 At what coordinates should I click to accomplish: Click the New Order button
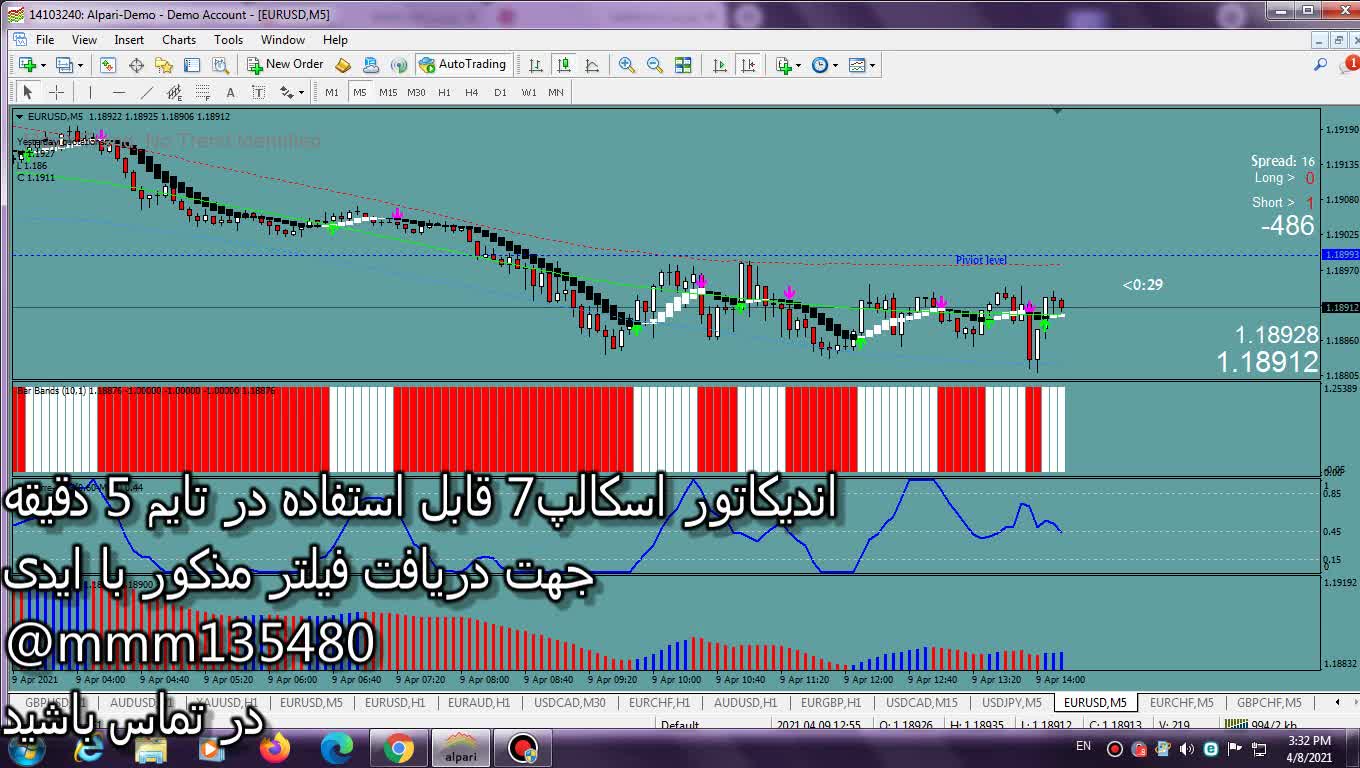(285, 65)
